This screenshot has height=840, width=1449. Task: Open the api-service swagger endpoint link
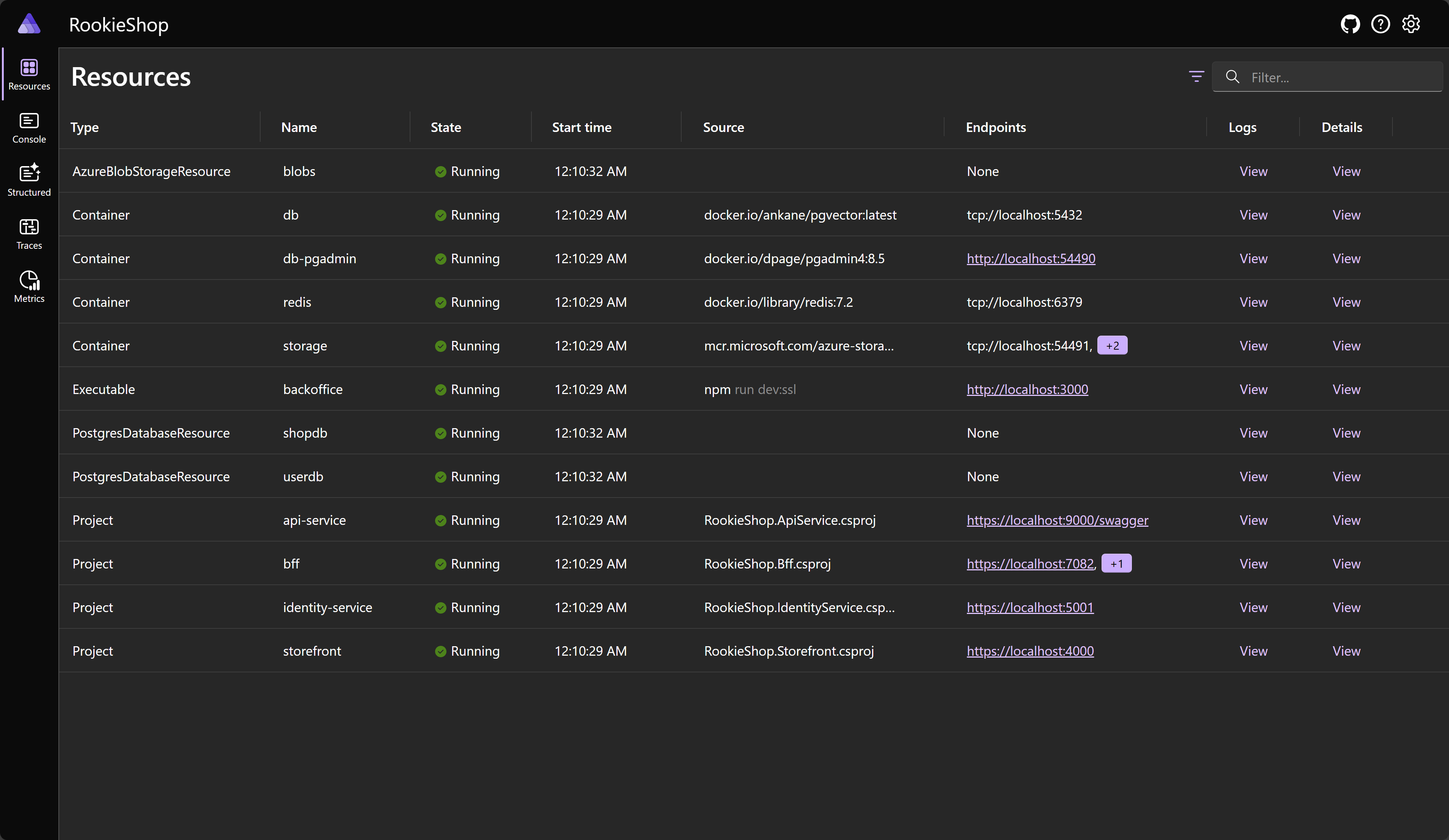pyautogui.click(x=1057, y=520)
